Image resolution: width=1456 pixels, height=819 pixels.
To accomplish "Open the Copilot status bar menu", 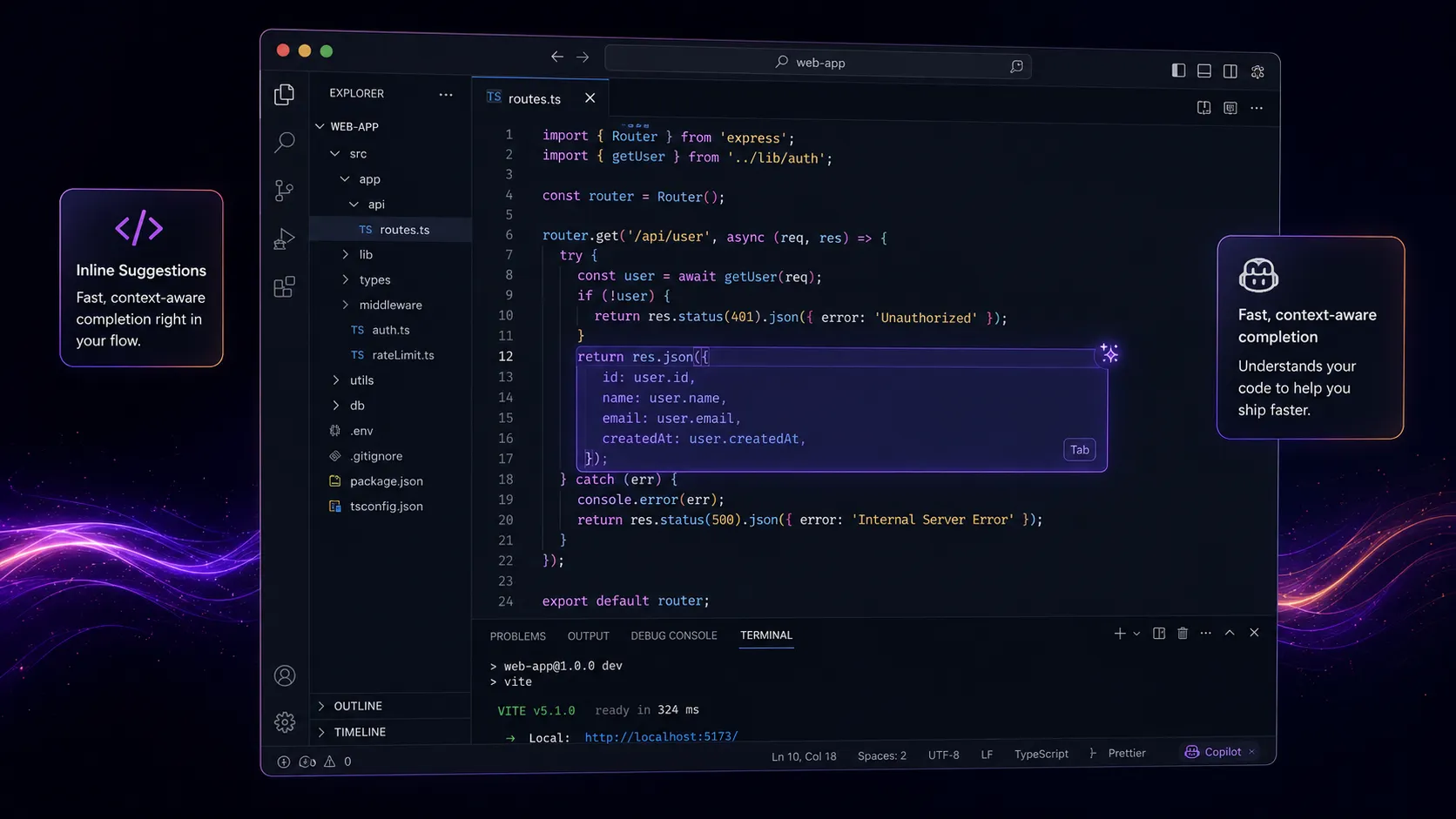I will [x=1220, y=752].
